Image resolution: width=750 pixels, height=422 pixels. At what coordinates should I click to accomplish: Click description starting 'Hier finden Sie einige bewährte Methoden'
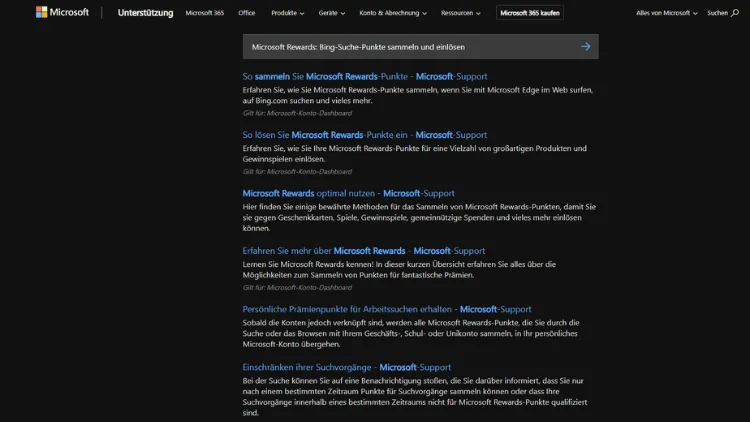[419, 217]
